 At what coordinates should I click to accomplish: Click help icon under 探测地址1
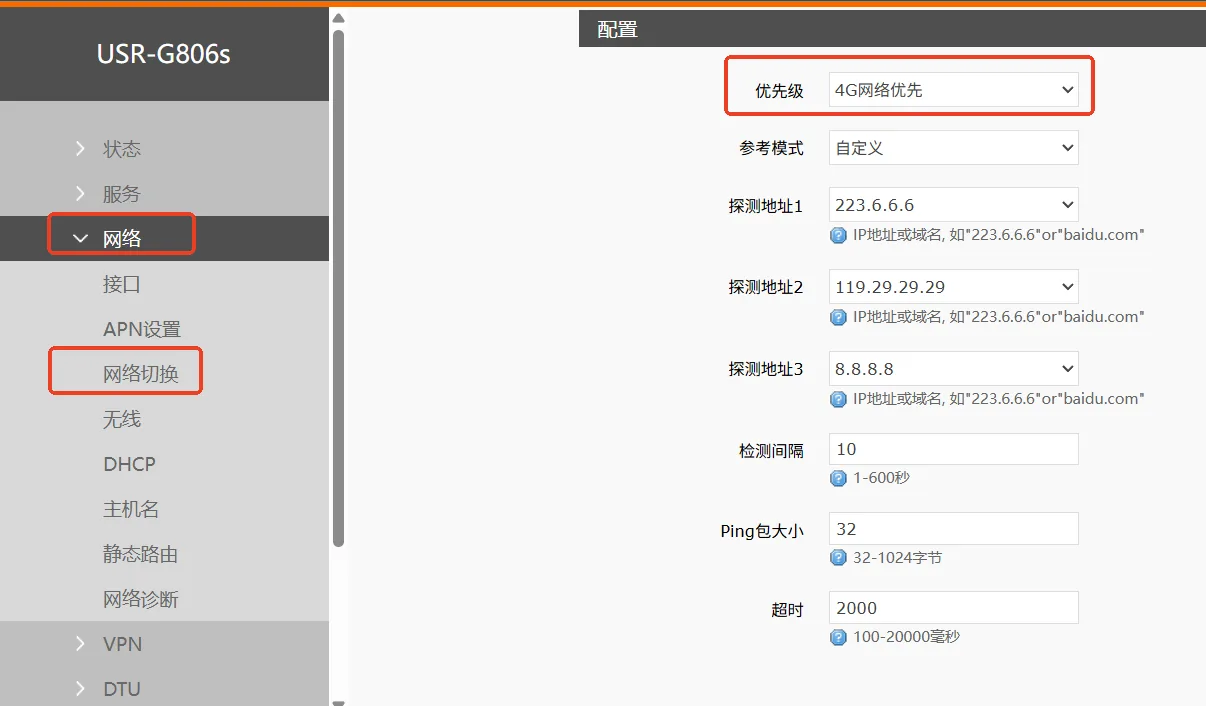[839, 236]
